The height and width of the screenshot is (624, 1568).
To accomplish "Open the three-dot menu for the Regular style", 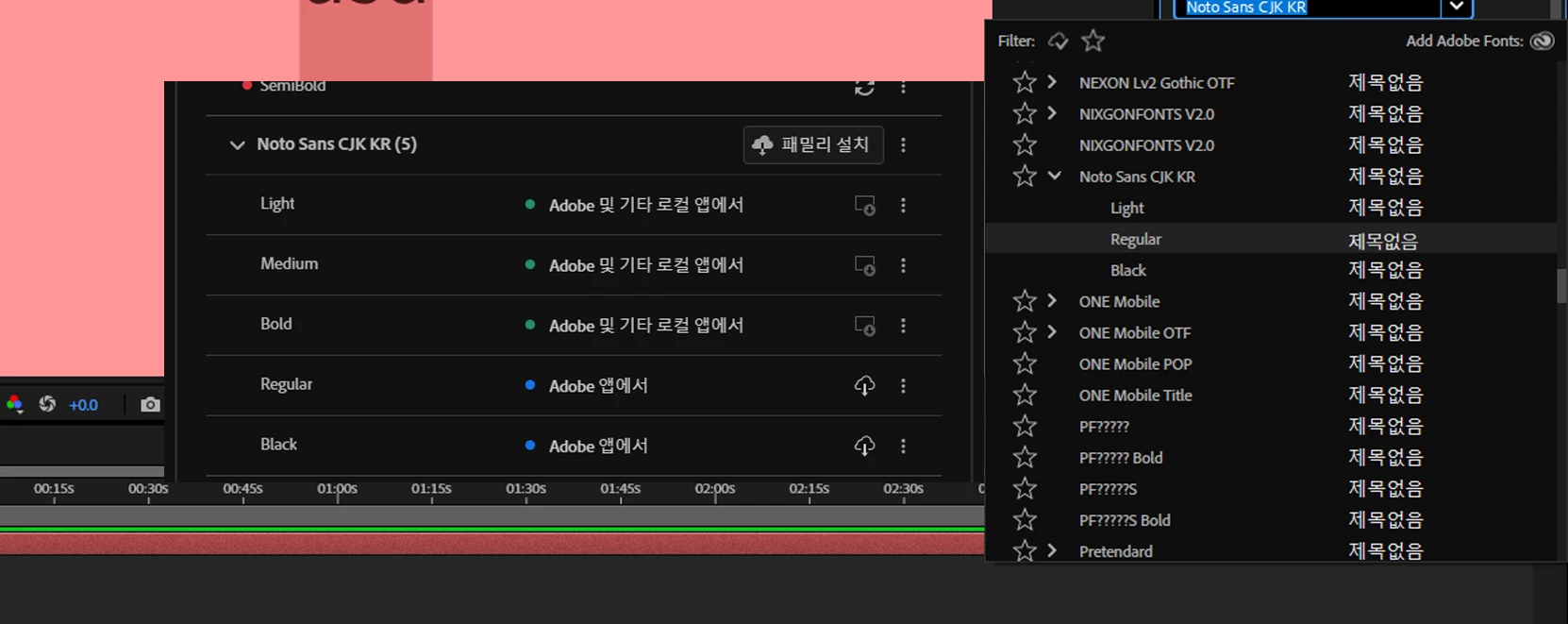I will [x=903, y=385].
